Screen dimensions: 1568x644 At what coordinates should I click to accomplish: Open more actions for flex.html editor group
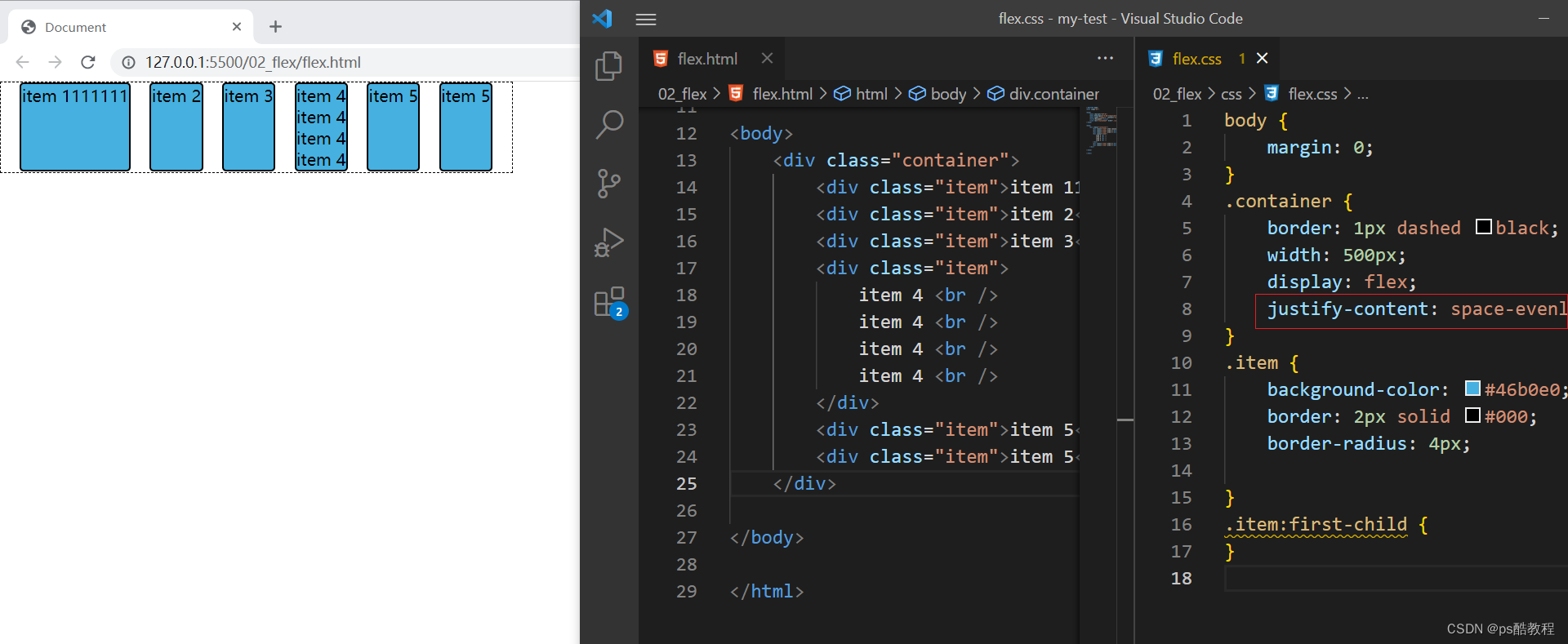tap(1105, 58)
